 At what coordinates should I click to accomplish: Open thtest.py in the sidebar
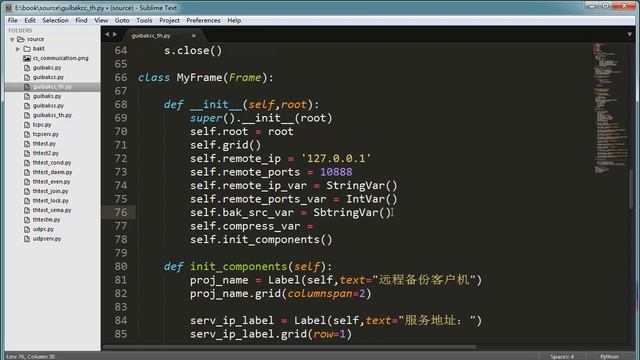[44, 144]
